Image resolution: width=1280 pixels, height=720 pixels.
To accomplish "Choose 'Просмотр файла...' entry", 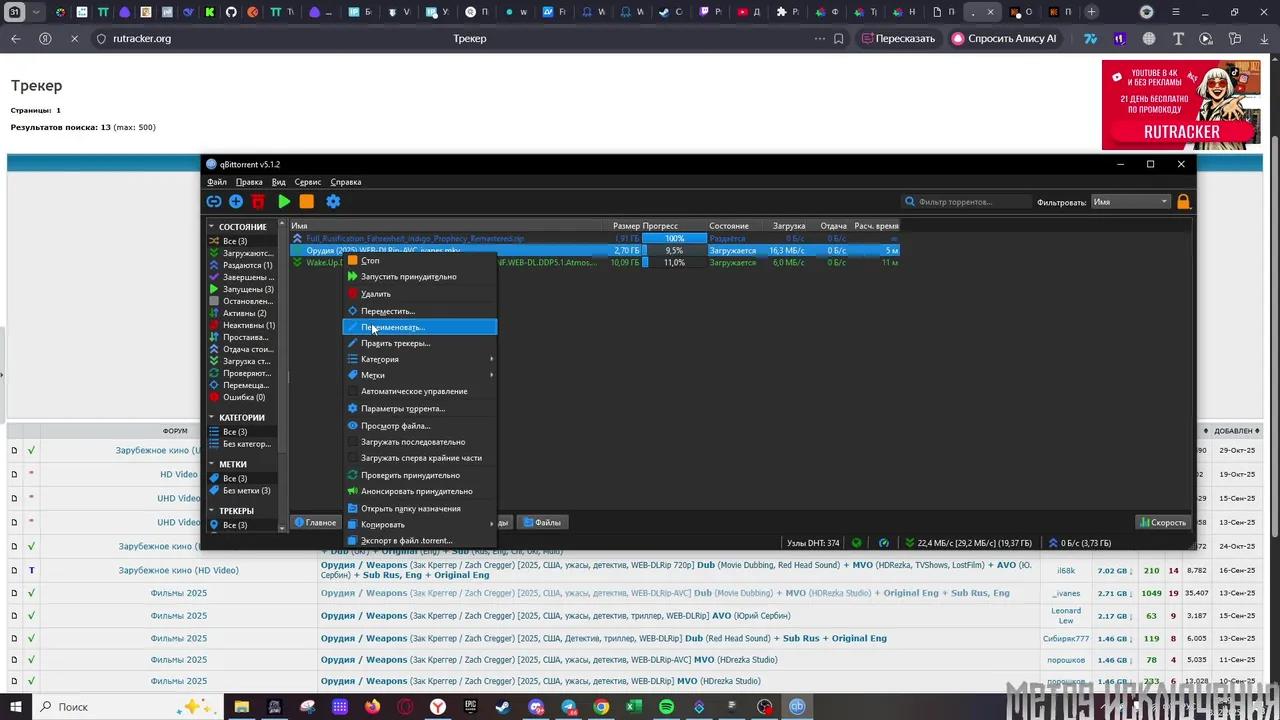I will pyautogui.click(x=420, y=426).
